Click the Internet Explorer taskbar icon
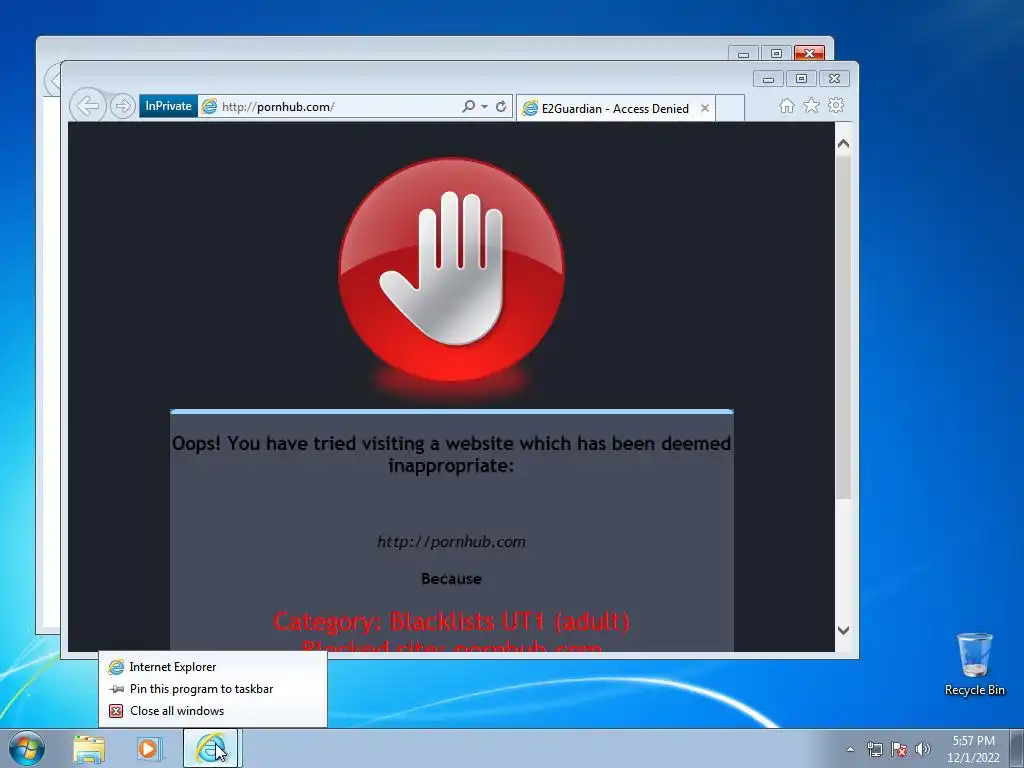 [x=210, y=748]
